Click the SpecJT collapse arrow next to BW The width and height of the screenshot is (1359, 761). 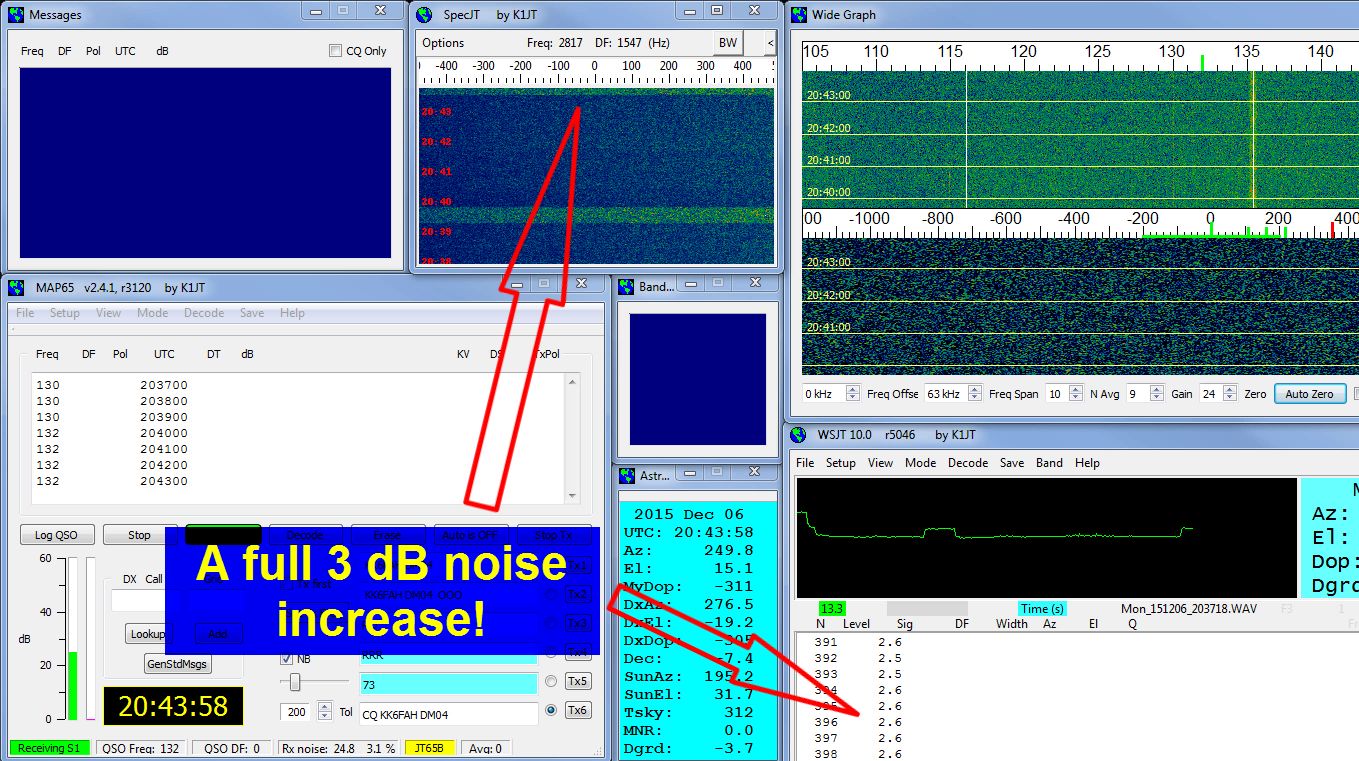click(769, 43)
